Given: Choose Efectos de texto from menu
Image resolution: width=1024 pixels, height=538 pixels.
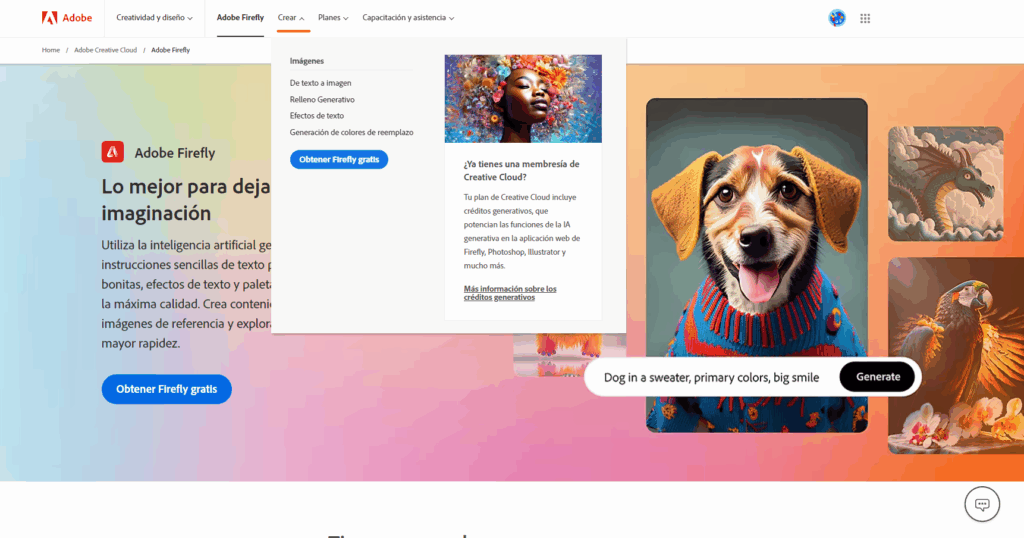Looking at the screenshot, I should click(x=316, y=116).
